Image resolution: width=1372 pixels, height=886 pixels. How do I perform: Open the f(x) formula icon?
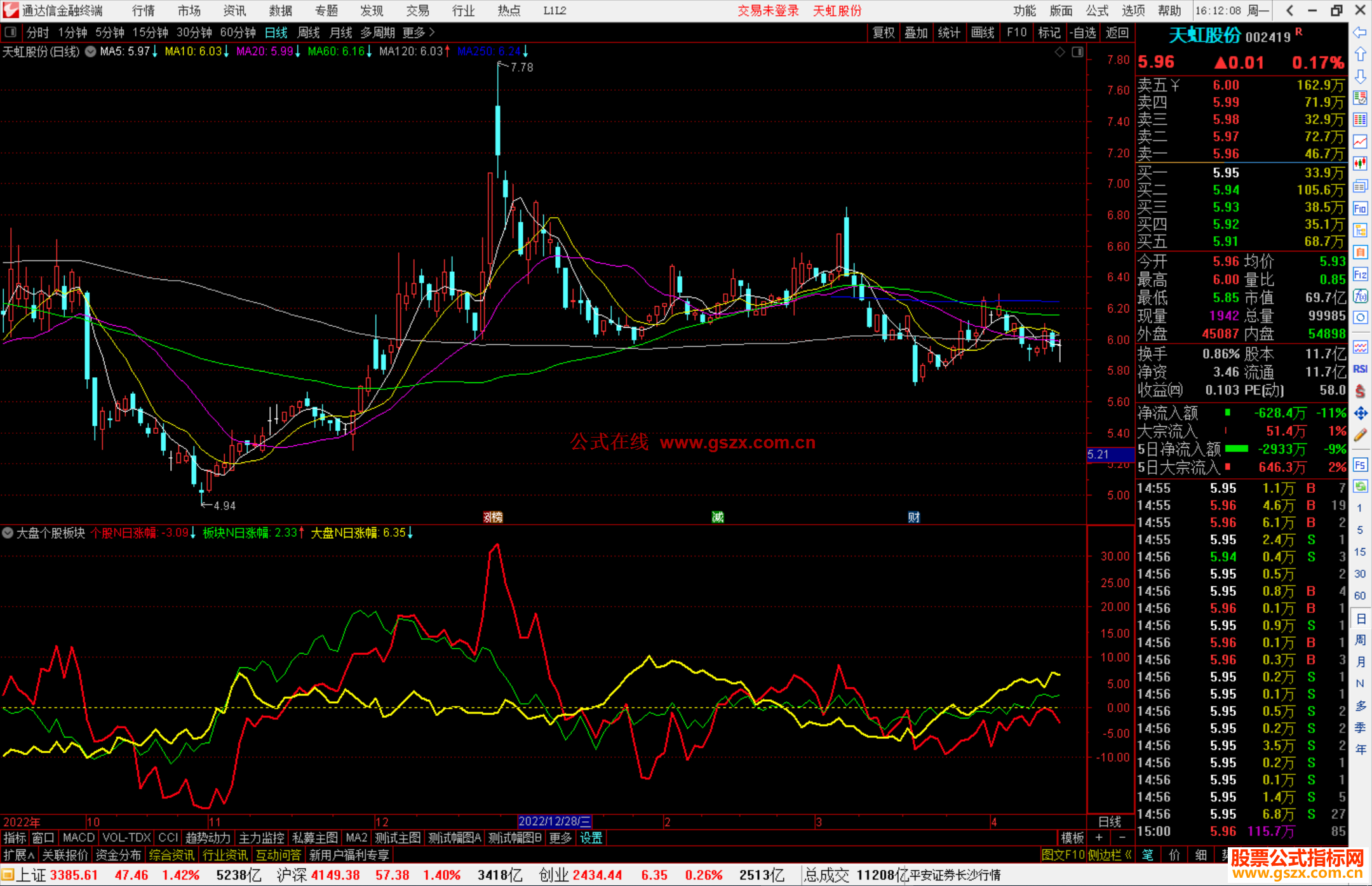tap(1360, 297)
